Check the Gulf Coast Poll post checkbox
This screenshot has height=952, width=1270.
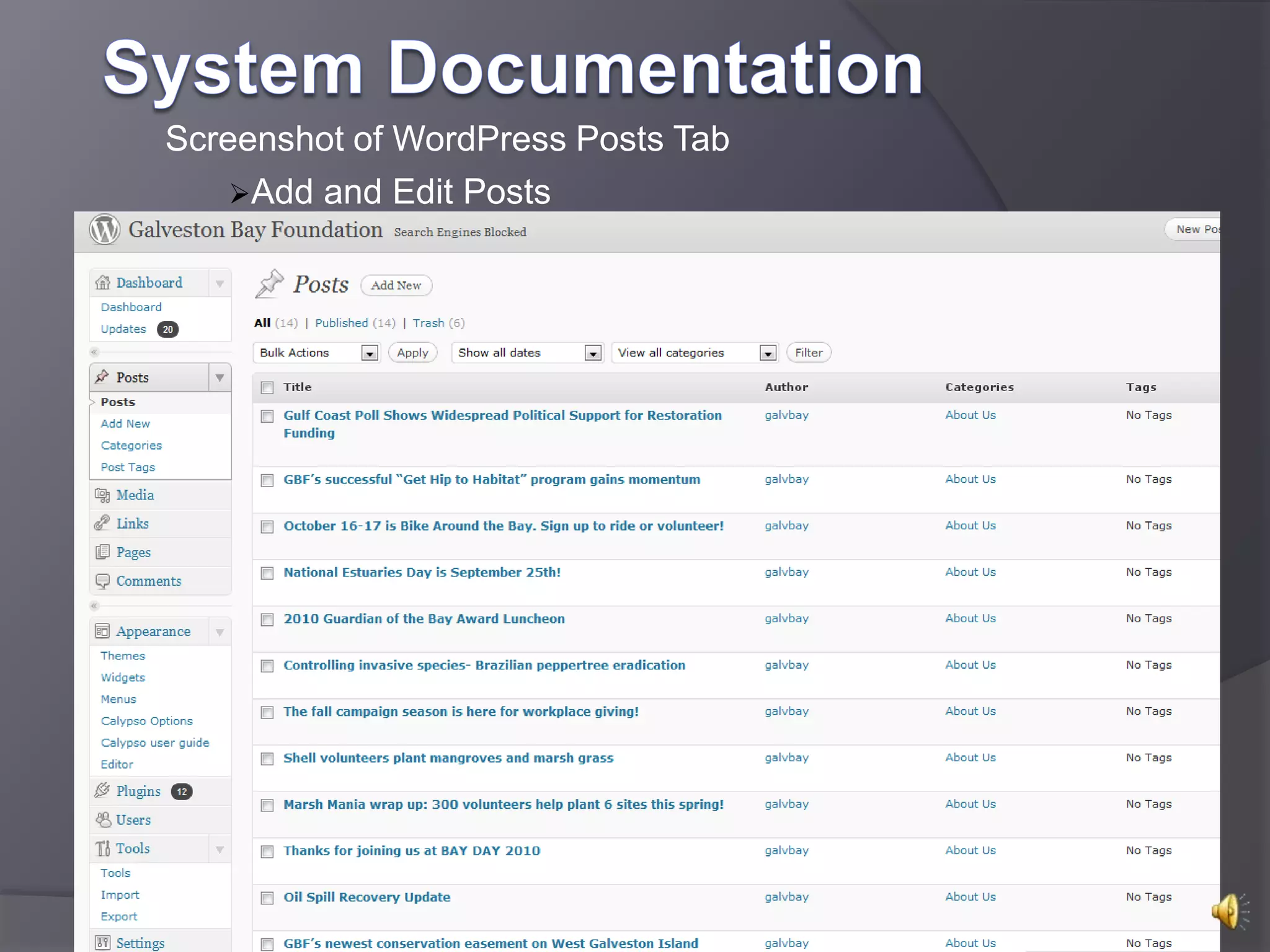coord(267,416)
